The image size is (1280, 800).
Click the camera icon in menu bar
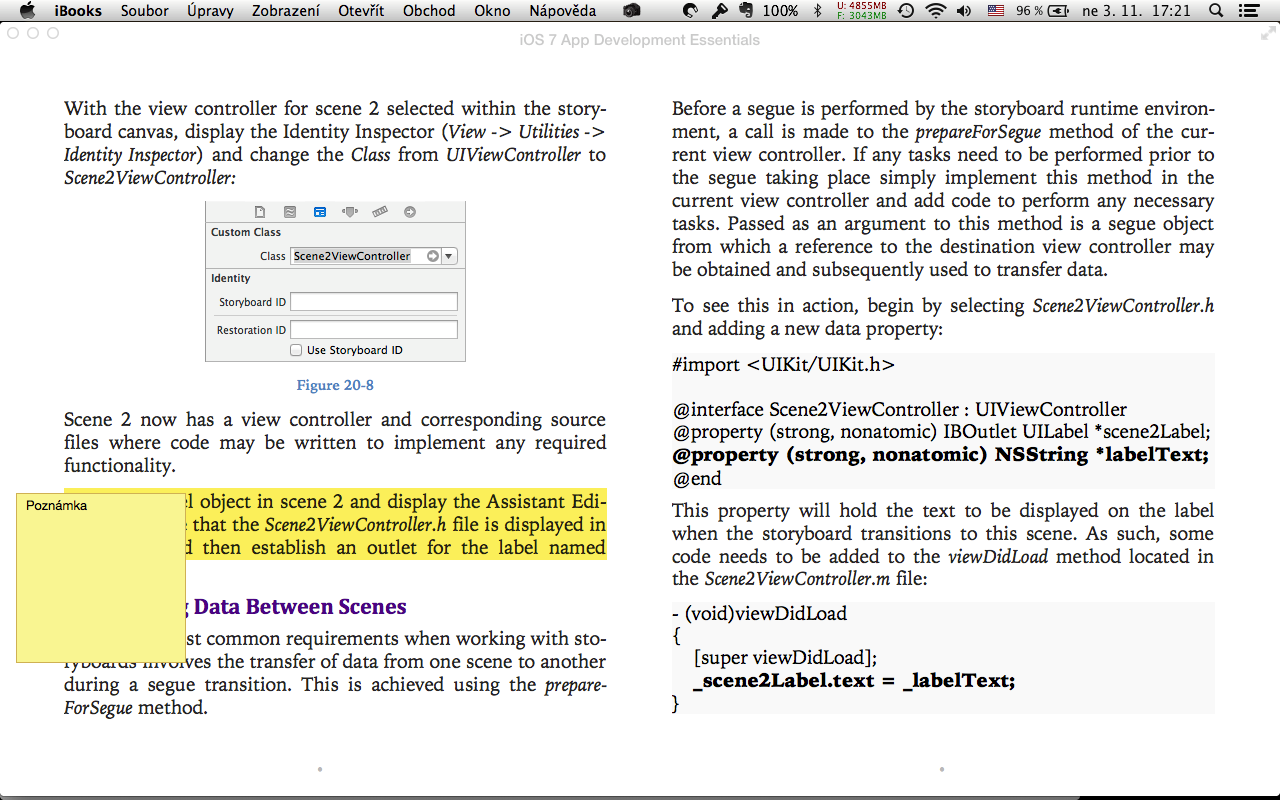coord(631,11)
